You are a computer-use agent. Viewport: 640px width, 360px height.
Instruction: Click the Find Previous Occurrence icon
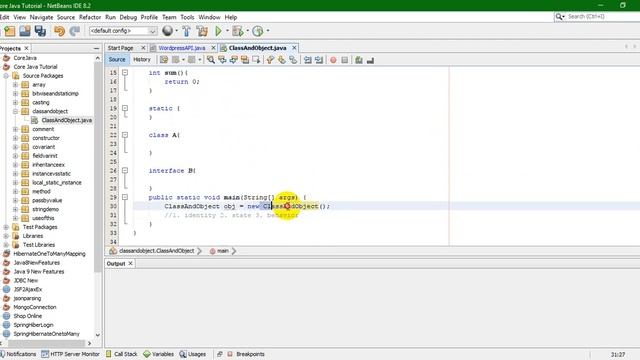click(222, 60)
